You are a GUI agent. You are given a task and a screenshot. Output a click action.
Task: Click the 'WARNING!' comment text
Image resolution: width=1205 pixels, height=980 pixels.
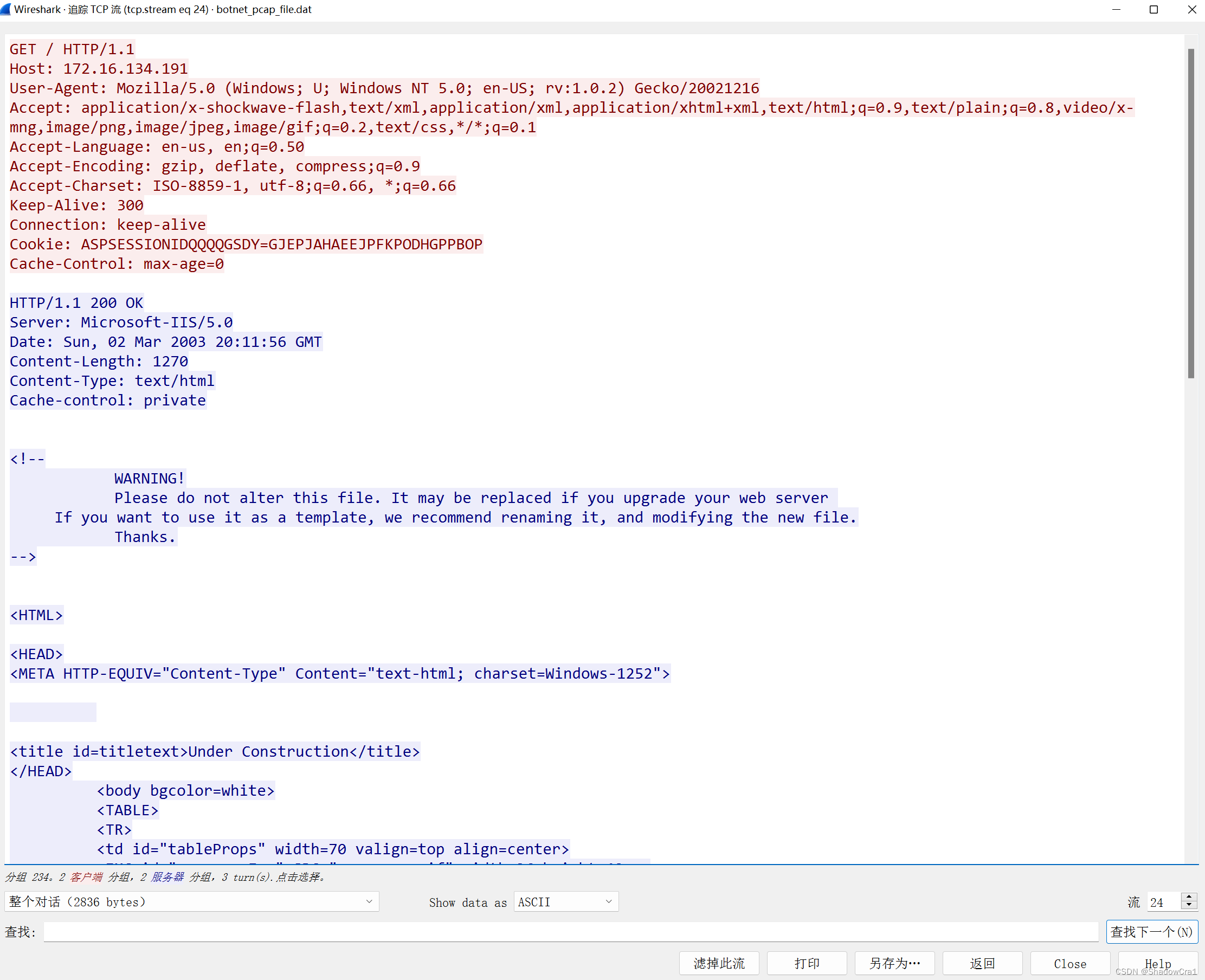[x=150, y=478]
